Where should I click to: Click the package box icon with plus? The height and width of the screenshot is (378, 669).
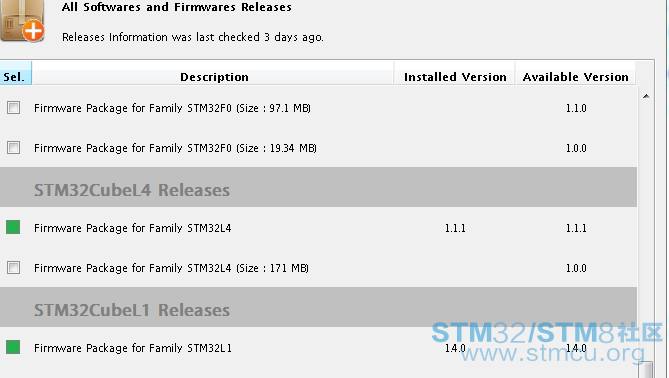[x=22, y=21]
